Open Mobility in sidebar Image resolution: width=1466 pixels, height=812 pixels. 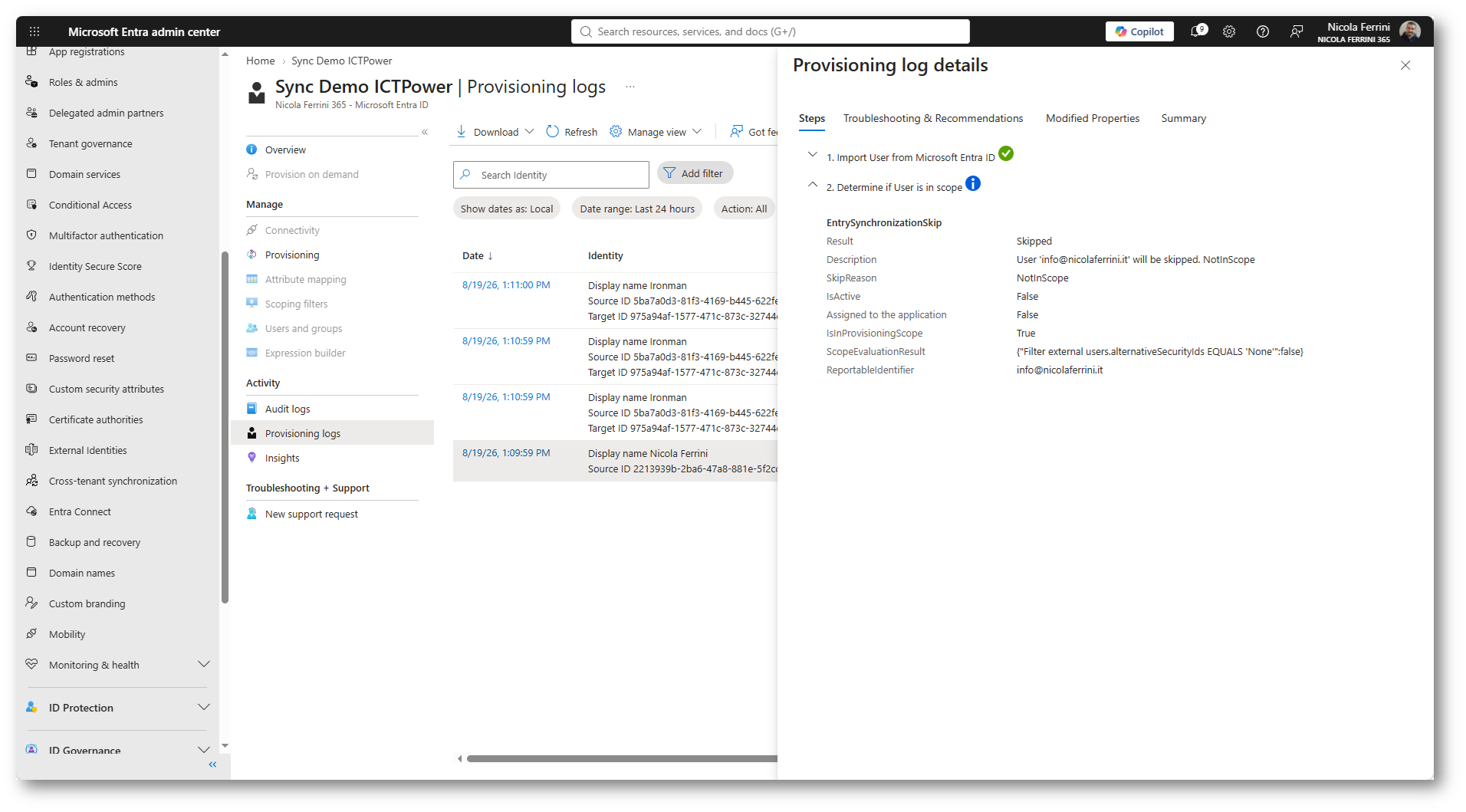pos(67,634)
